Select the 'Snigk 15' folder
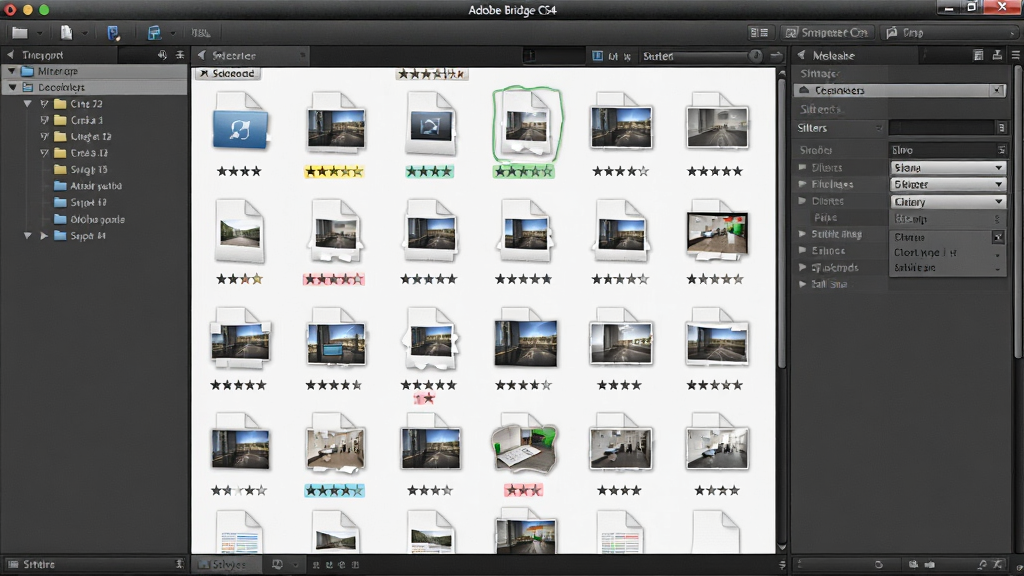The image size is (1024, 576). pos(80,170)
